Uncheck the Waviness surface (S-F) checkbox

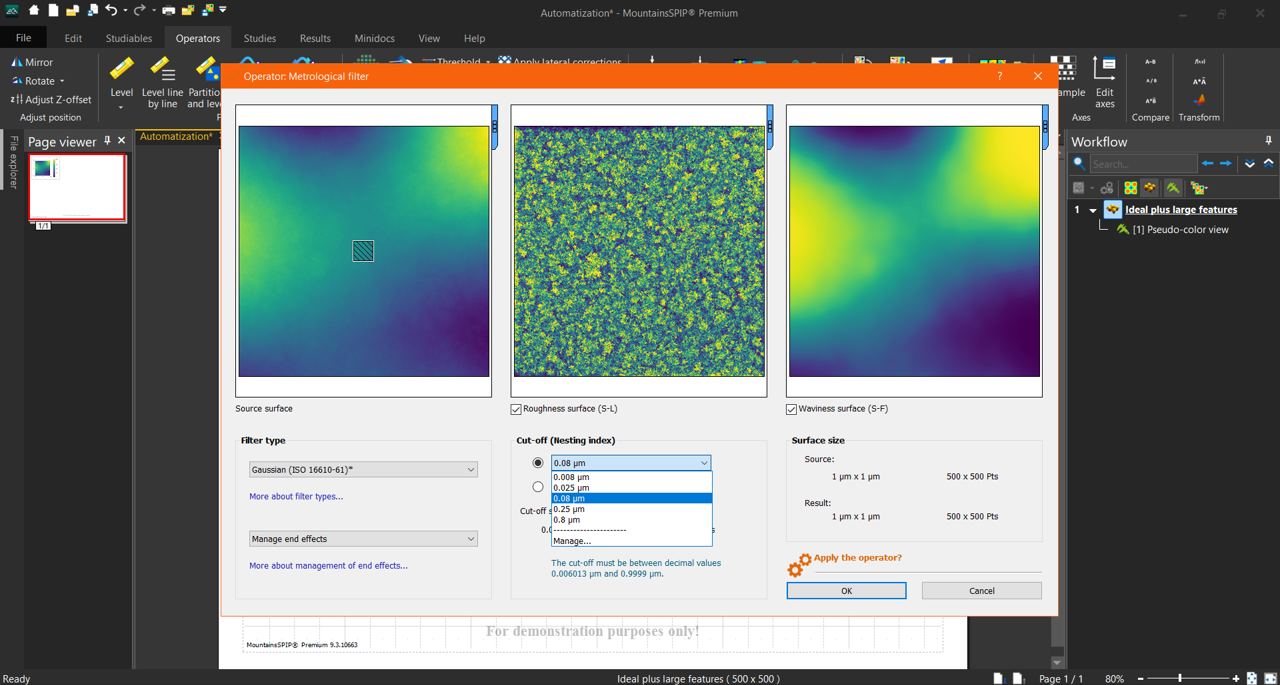click(x=791, y=409)
